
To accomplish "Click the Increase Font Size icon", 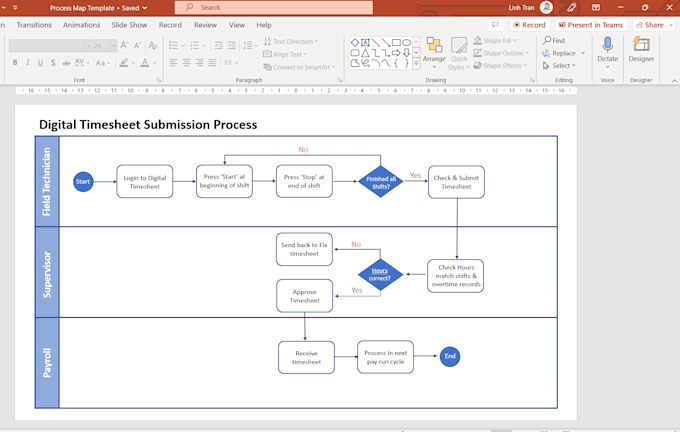I will [x=124, y=45].
